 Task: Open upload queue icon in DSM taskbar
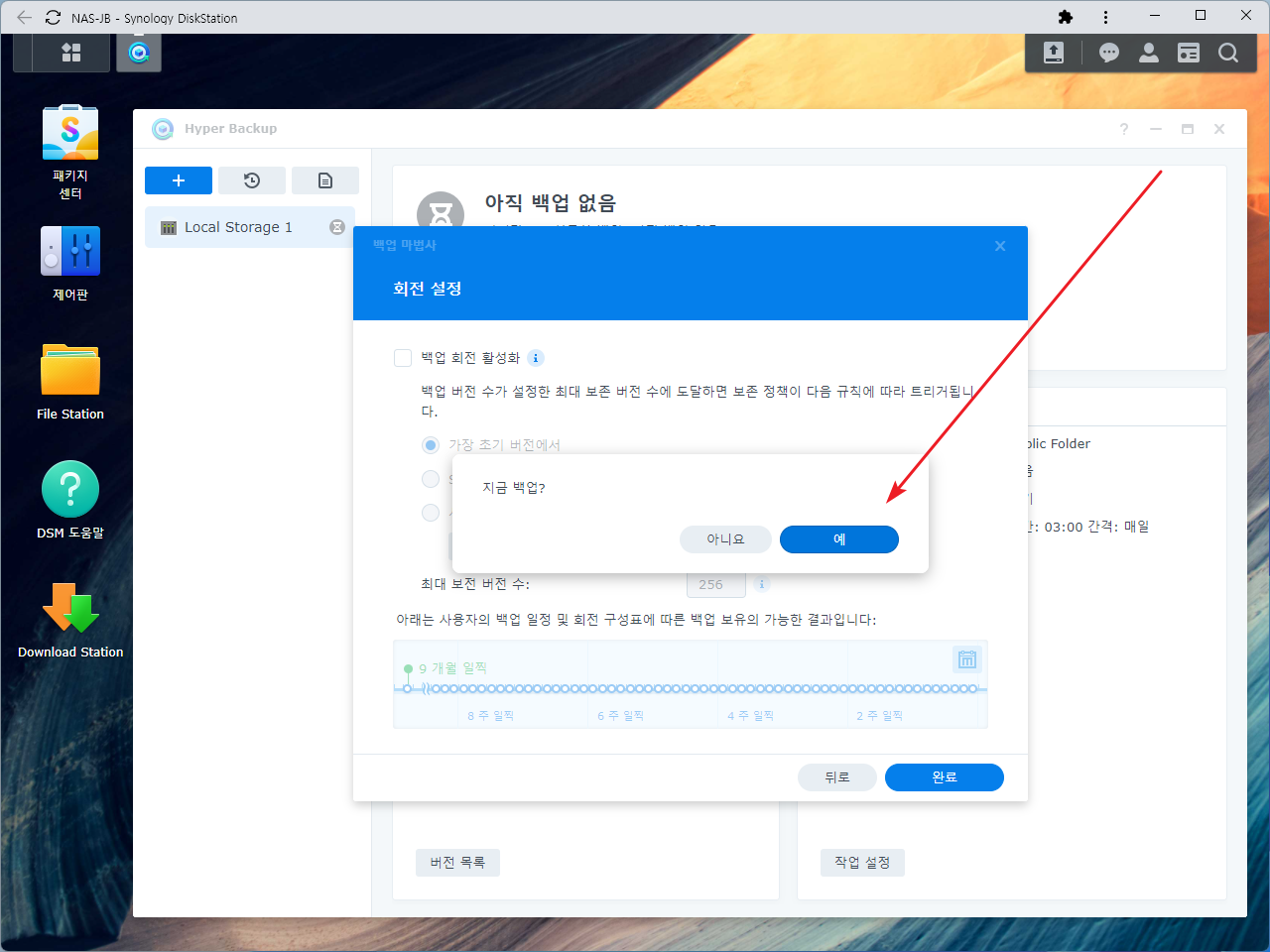tap(1054, 53)
